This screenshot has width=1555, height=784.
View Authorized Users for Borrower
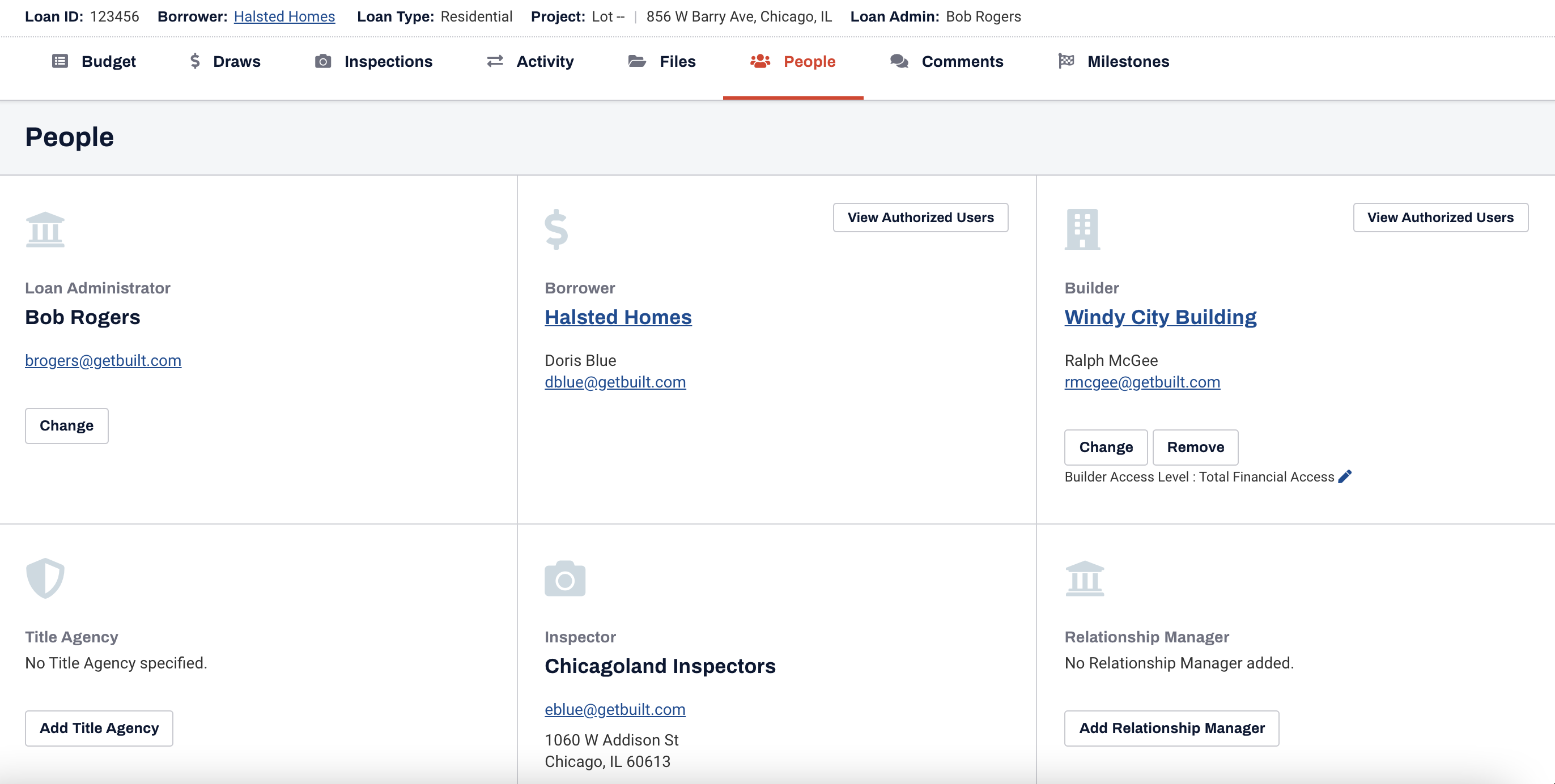click(x=920, y=218)
